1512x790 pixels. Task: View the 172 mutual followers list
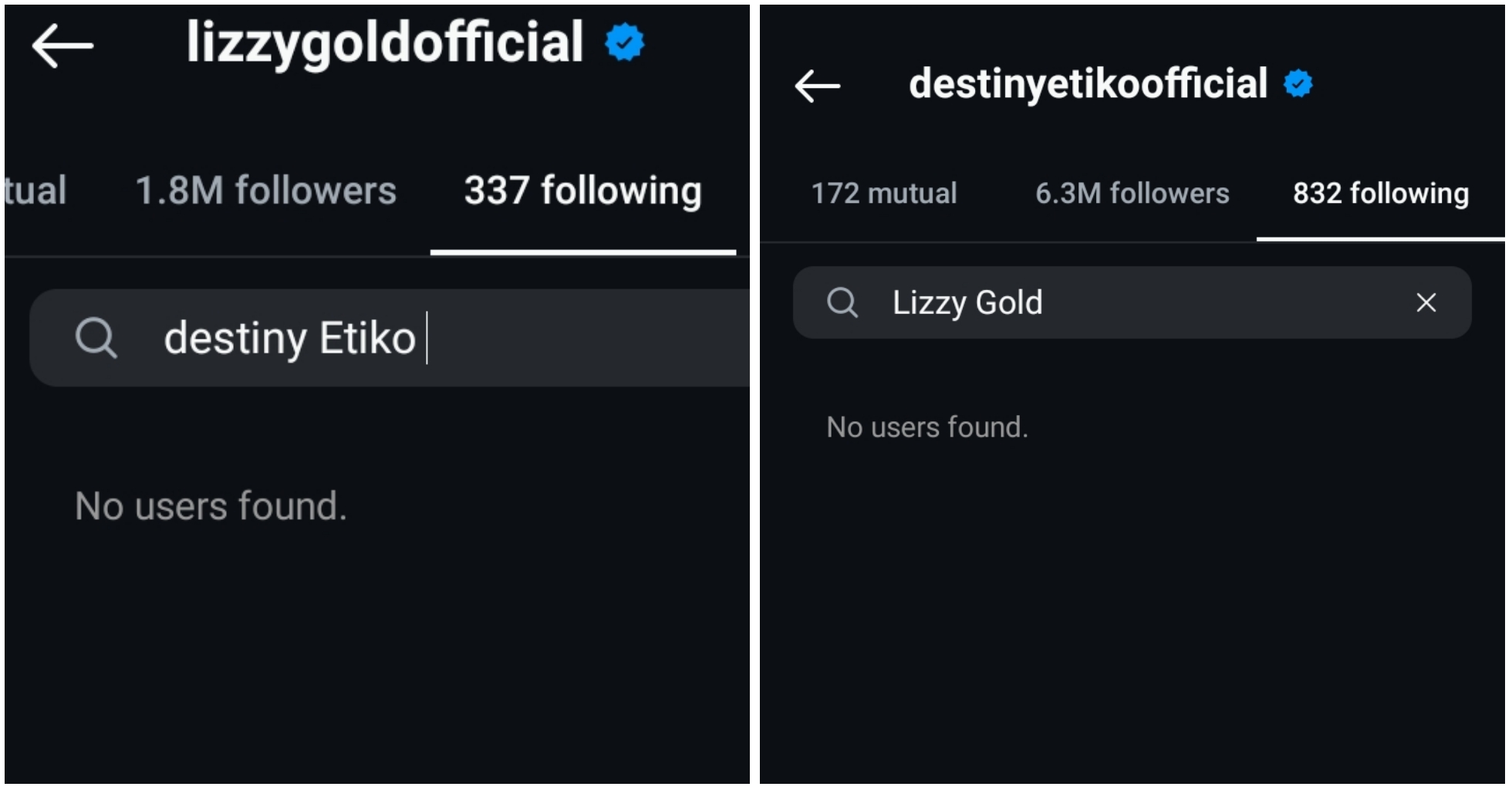[884, 194]
